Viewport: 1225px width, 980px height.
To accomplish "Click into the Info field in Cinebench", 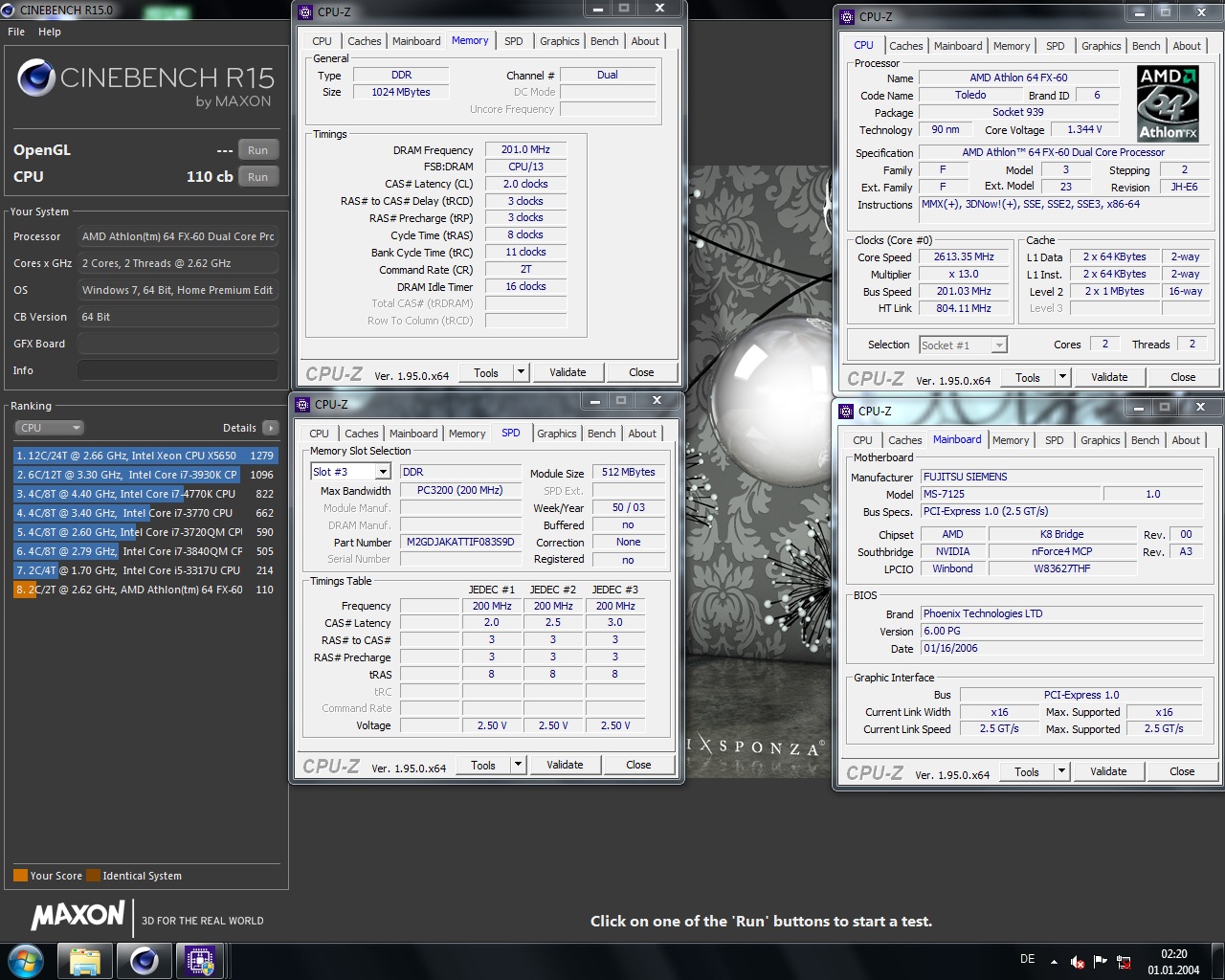I will click(x=178, y=370).
